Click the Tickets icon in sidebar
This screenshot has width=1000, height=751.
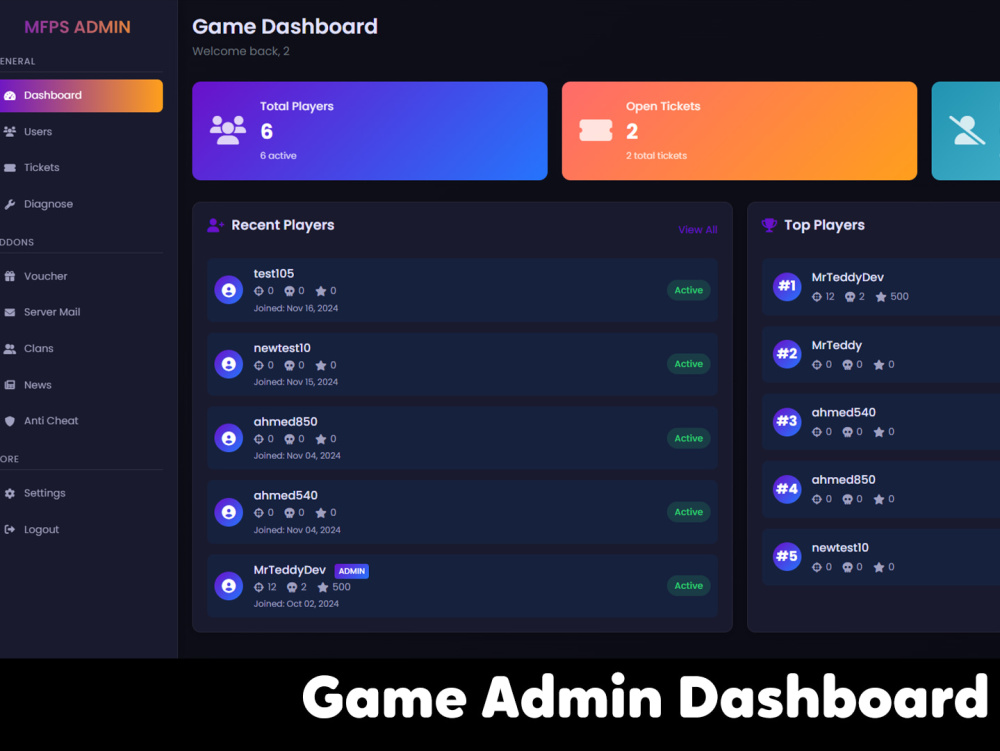[10, 168]
